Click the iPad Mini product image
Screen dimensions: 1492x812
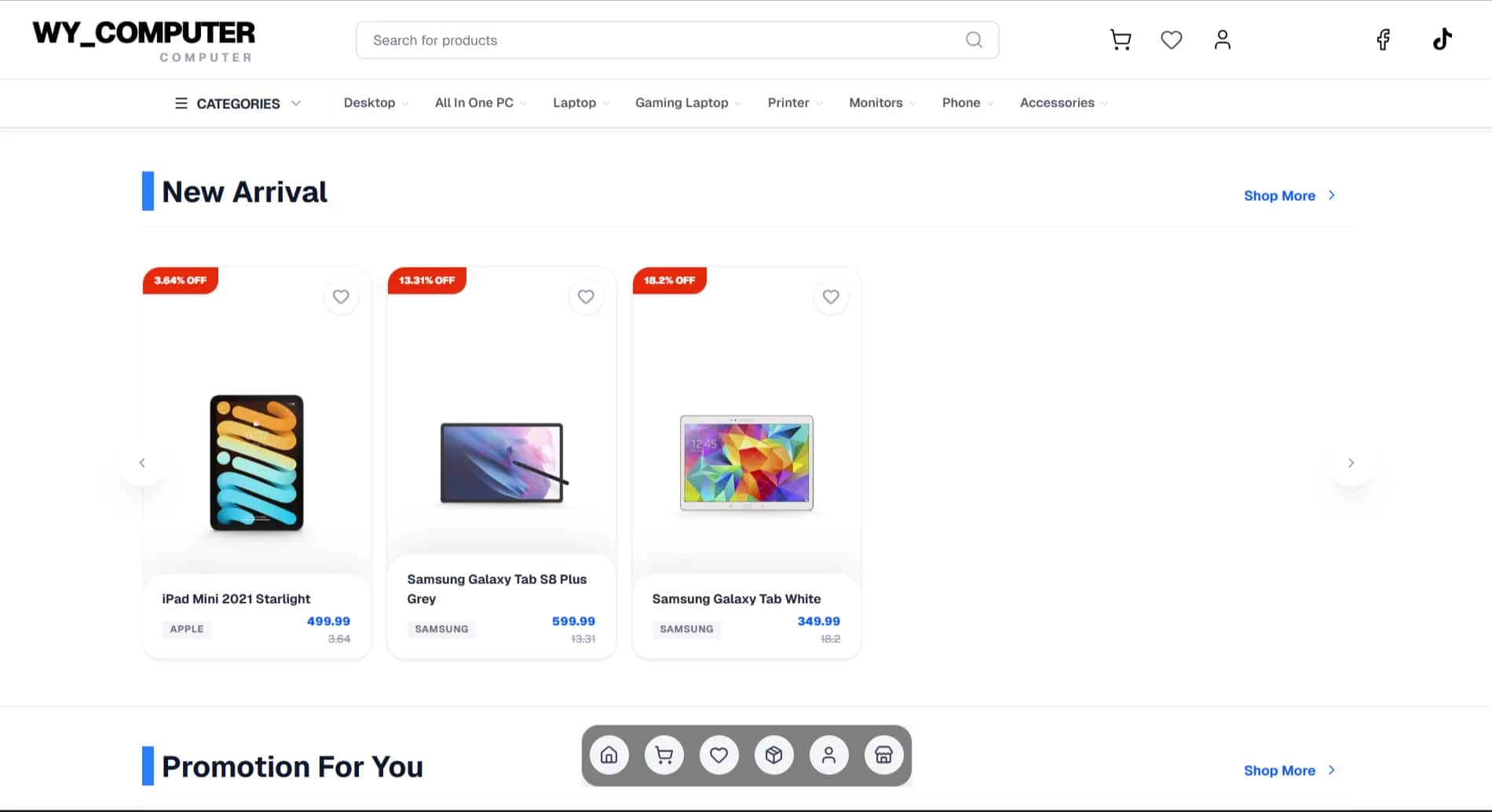[257, 463]
